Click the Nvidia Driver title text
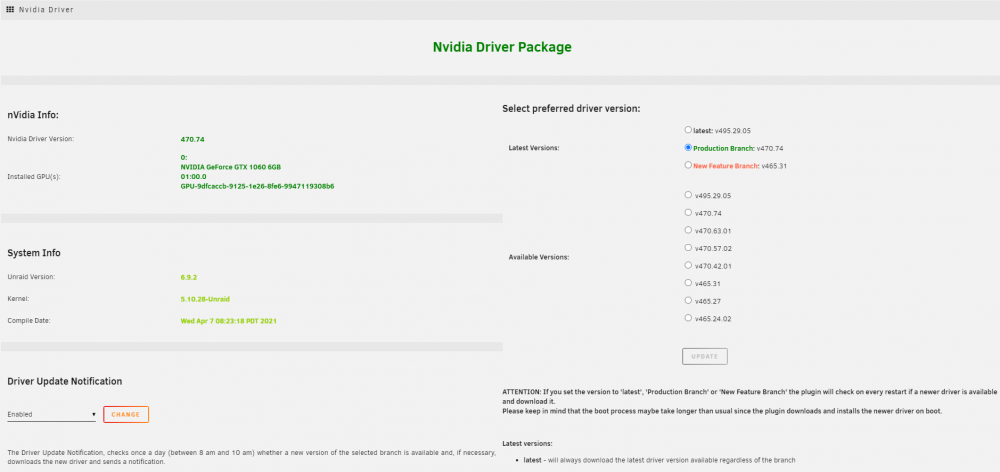The height and width of the screenshot is (472, 1000). coord(46,10)
